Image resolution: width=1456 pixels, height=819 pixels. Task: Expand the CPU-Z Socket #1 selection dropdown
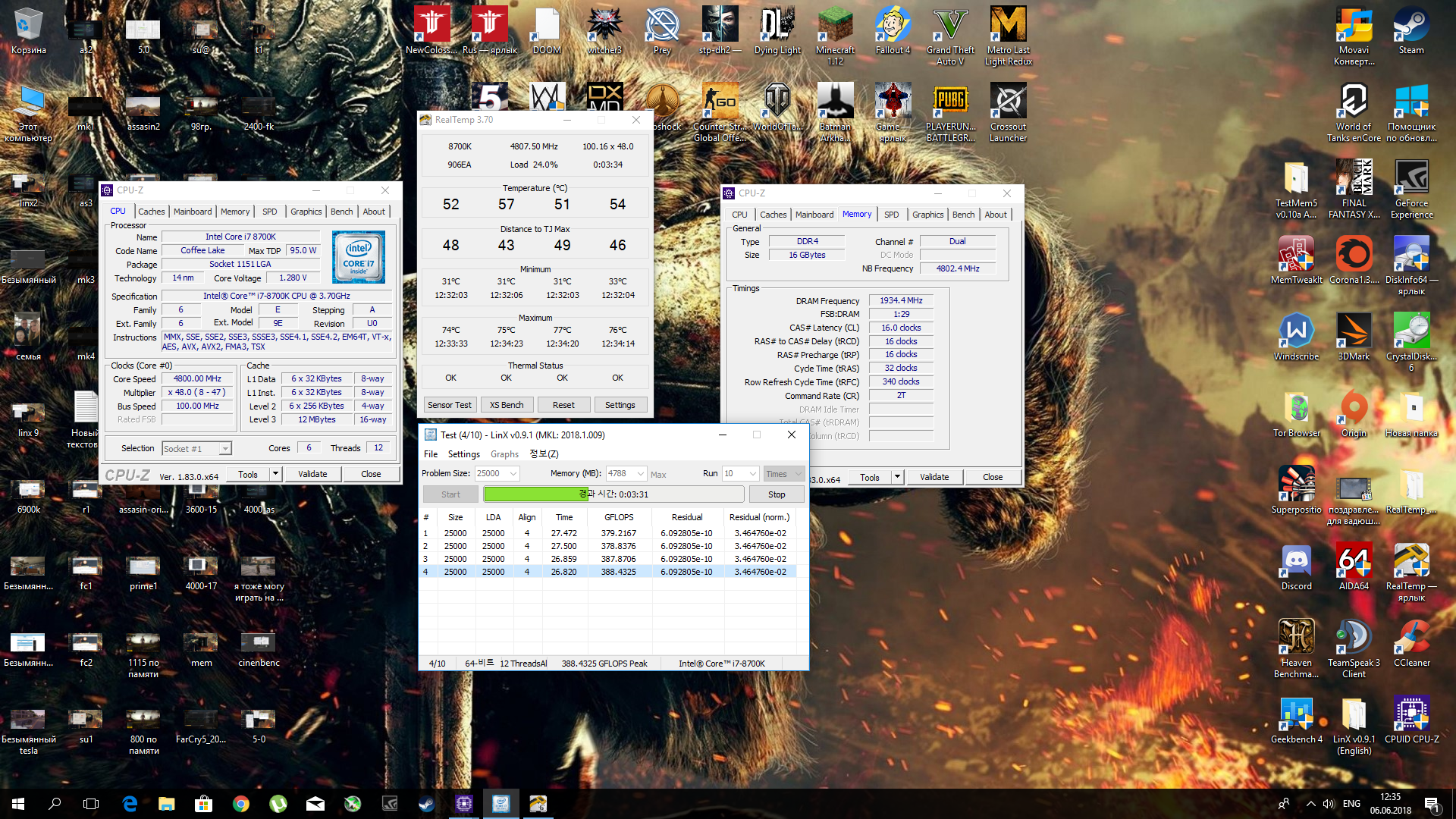click(x=225, y=449)
